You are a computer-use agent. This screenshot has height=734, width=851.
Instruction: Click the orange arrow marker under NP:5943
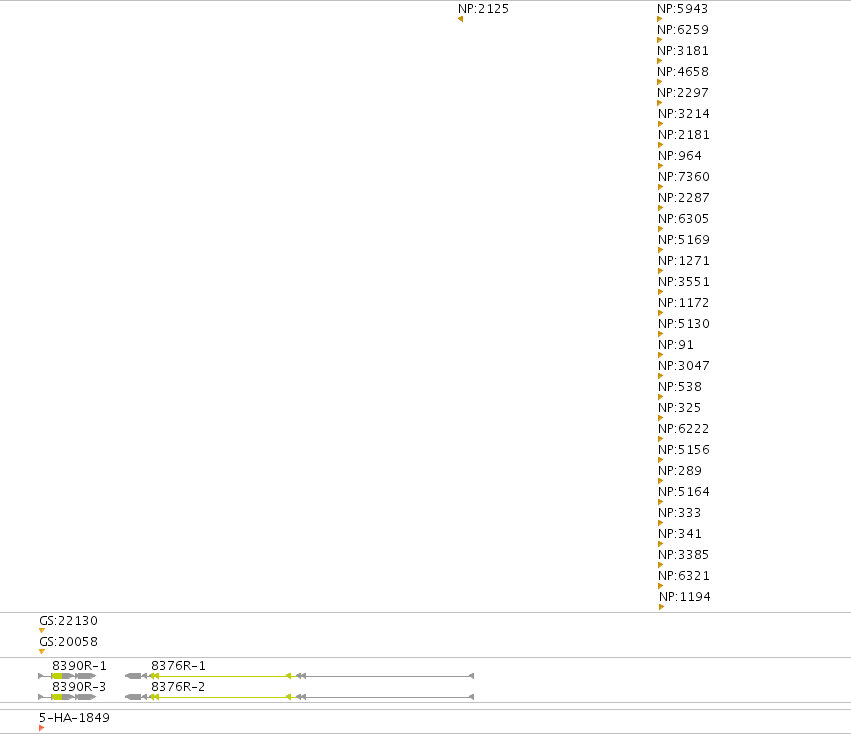(x=660, y=19)
